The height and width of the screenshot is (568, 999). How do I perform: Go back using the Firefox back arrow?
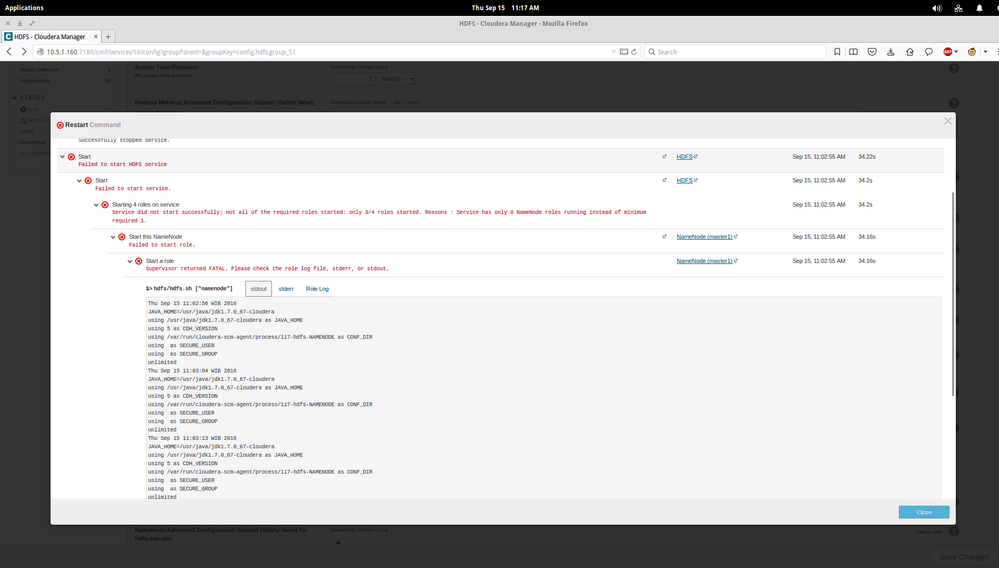coord(9,52)
